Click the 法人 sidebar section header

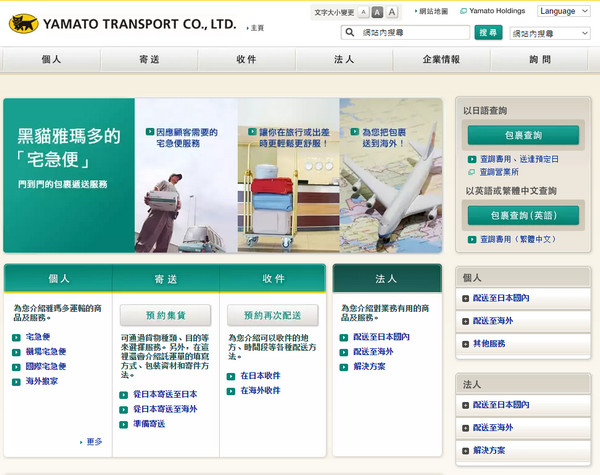pyautogui.click(x=523, y=384)
